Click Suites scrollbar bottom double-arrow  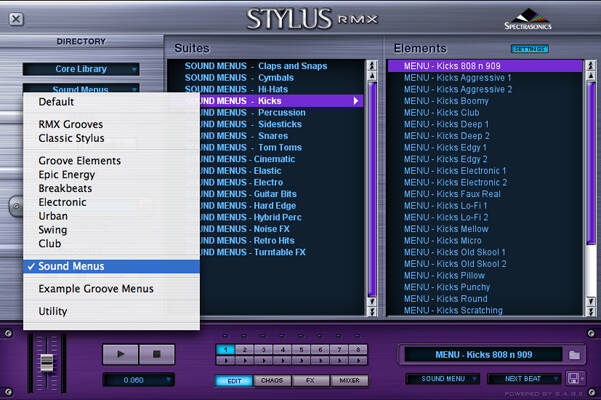371,311
